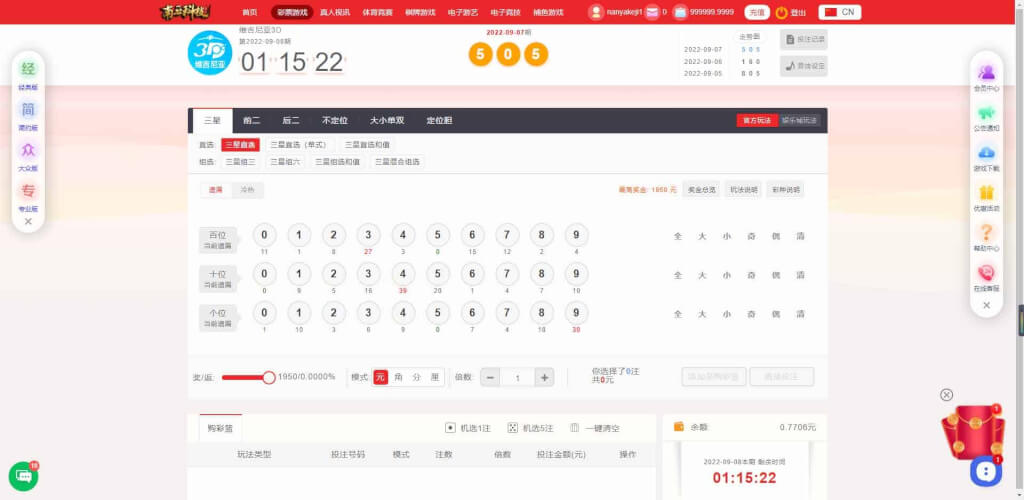This screenshot has height=500, width=1024.
Task: Select 三星直选 play type
Action: 240,145
